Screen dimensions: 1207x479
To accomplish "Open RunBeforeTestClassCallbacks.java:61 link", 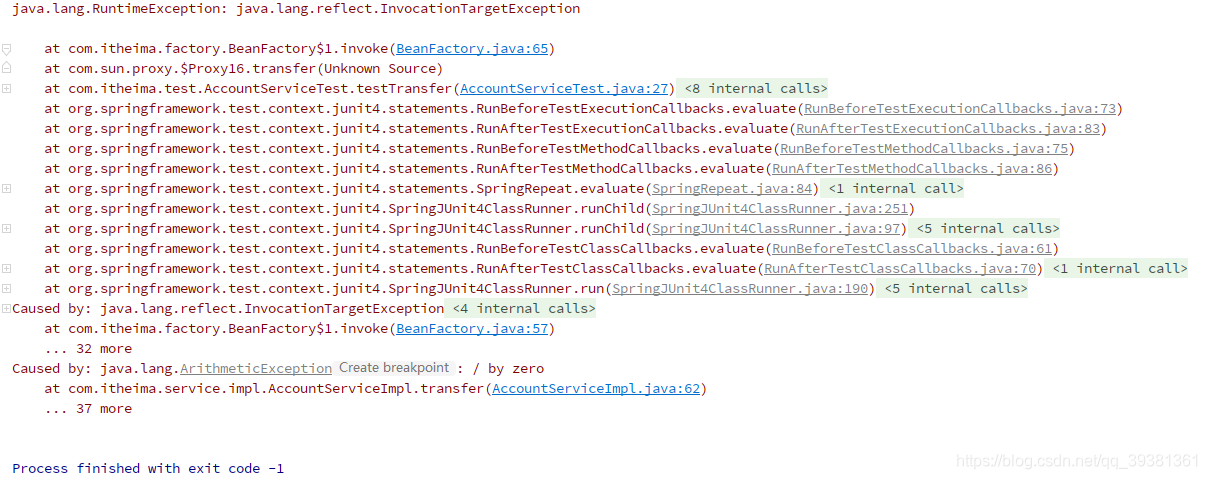I will 912,248.
